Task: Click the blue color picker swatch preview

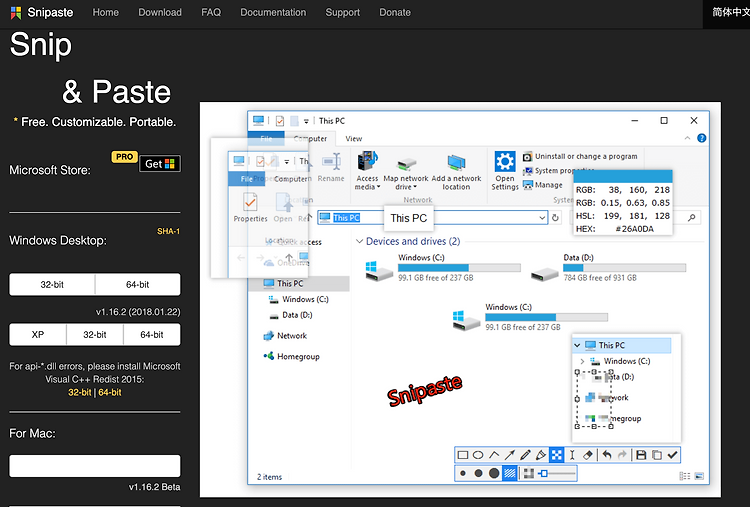Action: point(623,176)
